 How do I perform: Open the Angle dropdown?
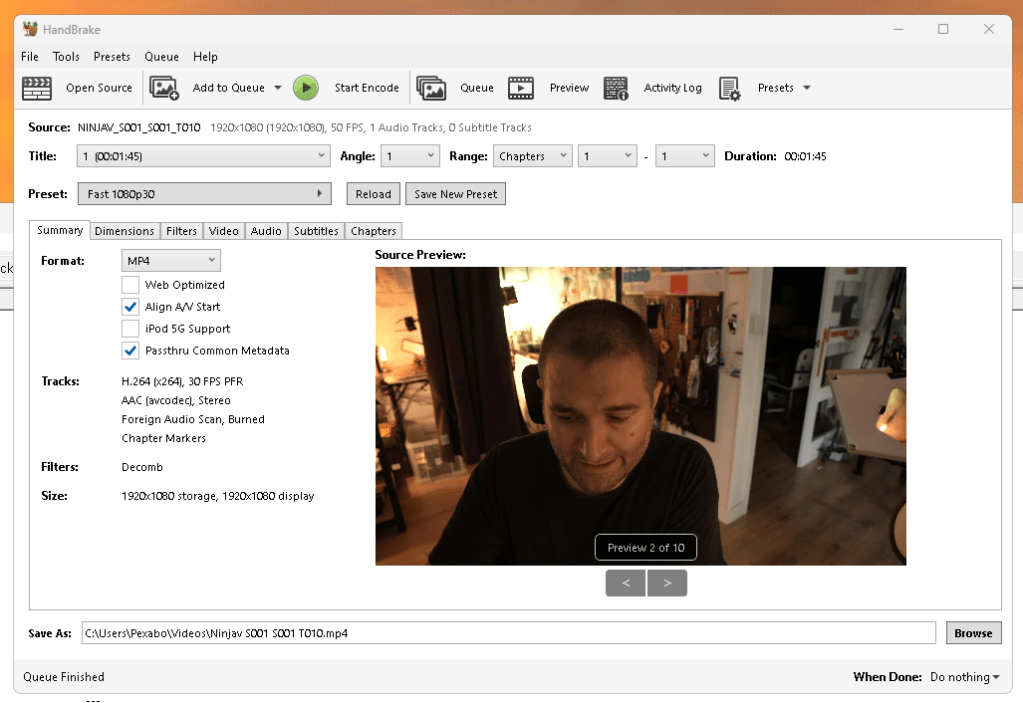click(x=410, y=156)
